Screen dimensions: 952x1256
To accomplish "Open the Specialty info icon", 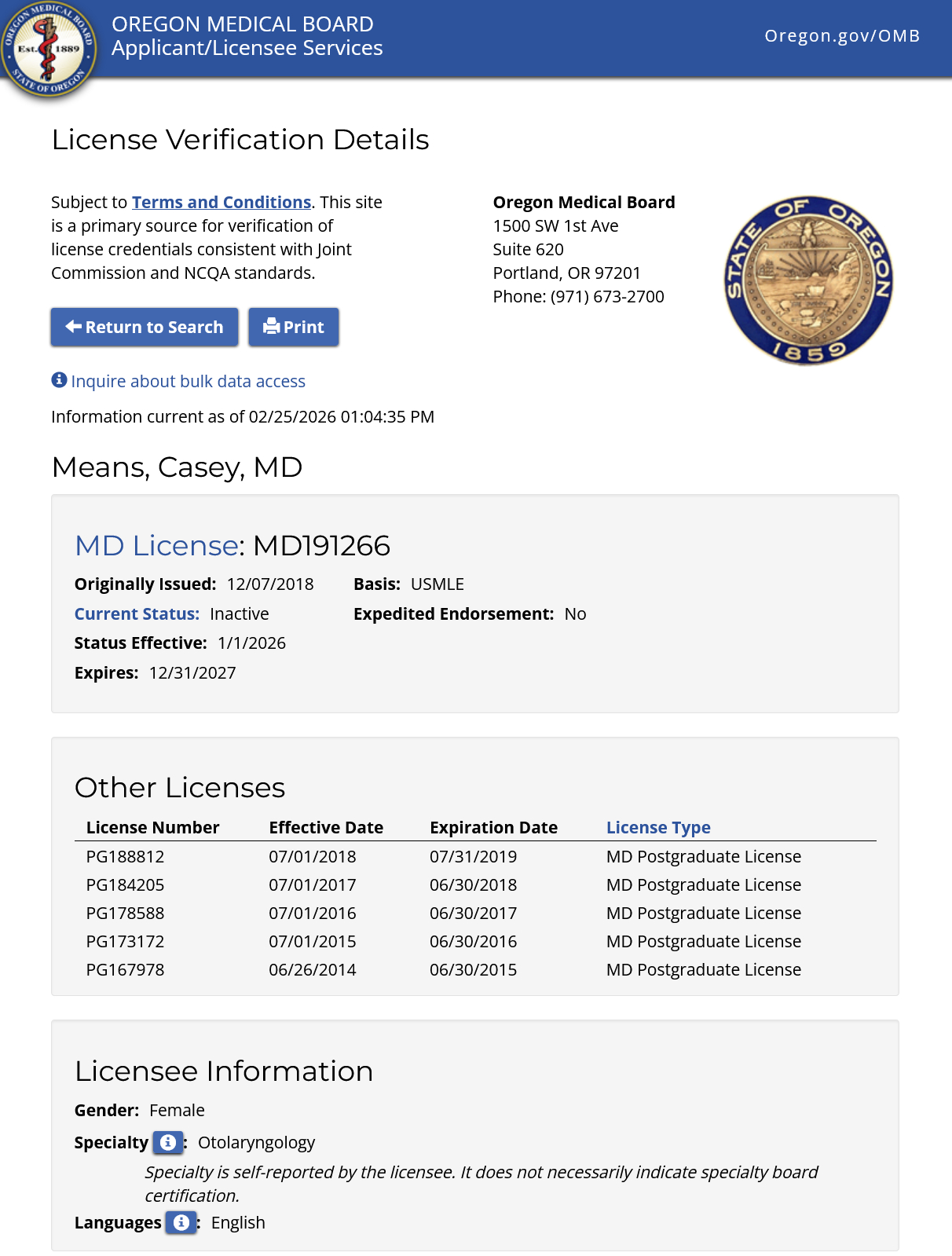I will (167, 1142).
